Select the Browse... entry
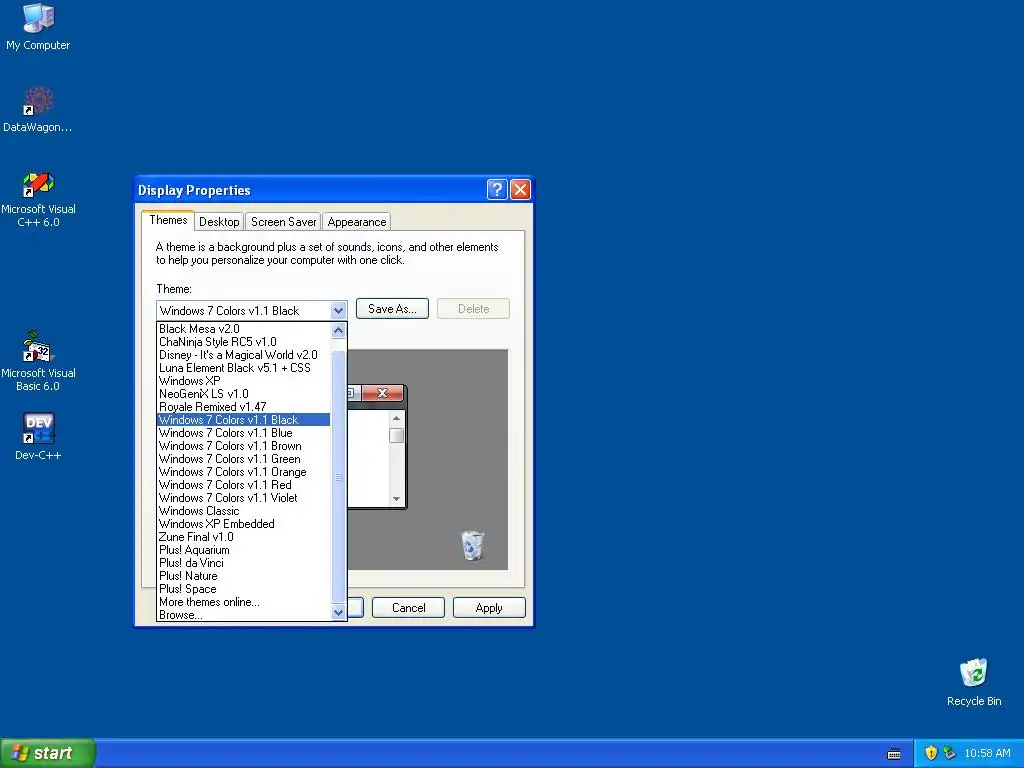Screen dimensions: 1024x768 tap(244, 615)
